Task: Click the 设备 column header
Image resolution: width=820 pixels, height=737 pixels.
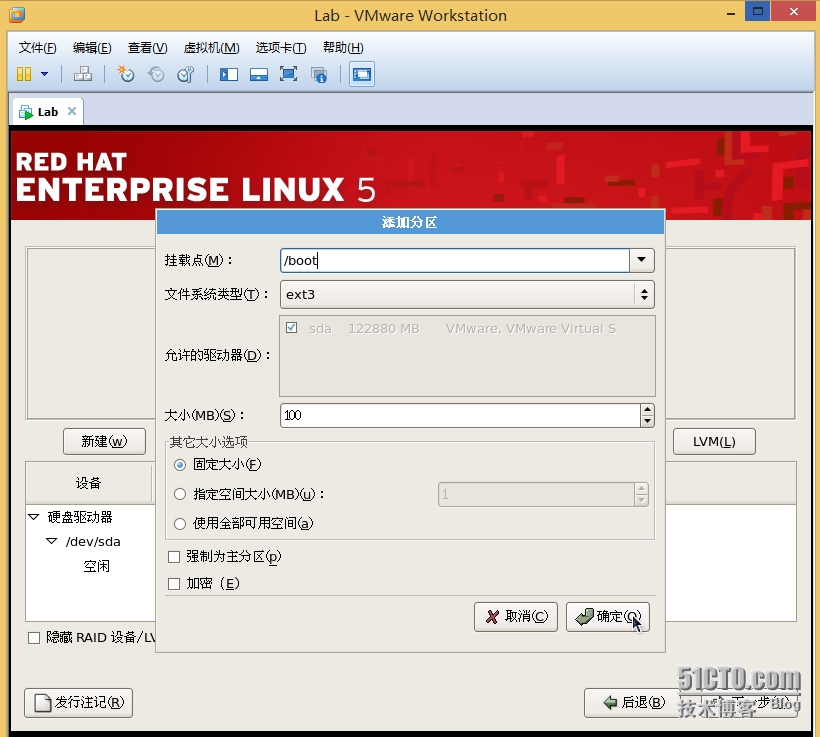Action: (88, 483)
